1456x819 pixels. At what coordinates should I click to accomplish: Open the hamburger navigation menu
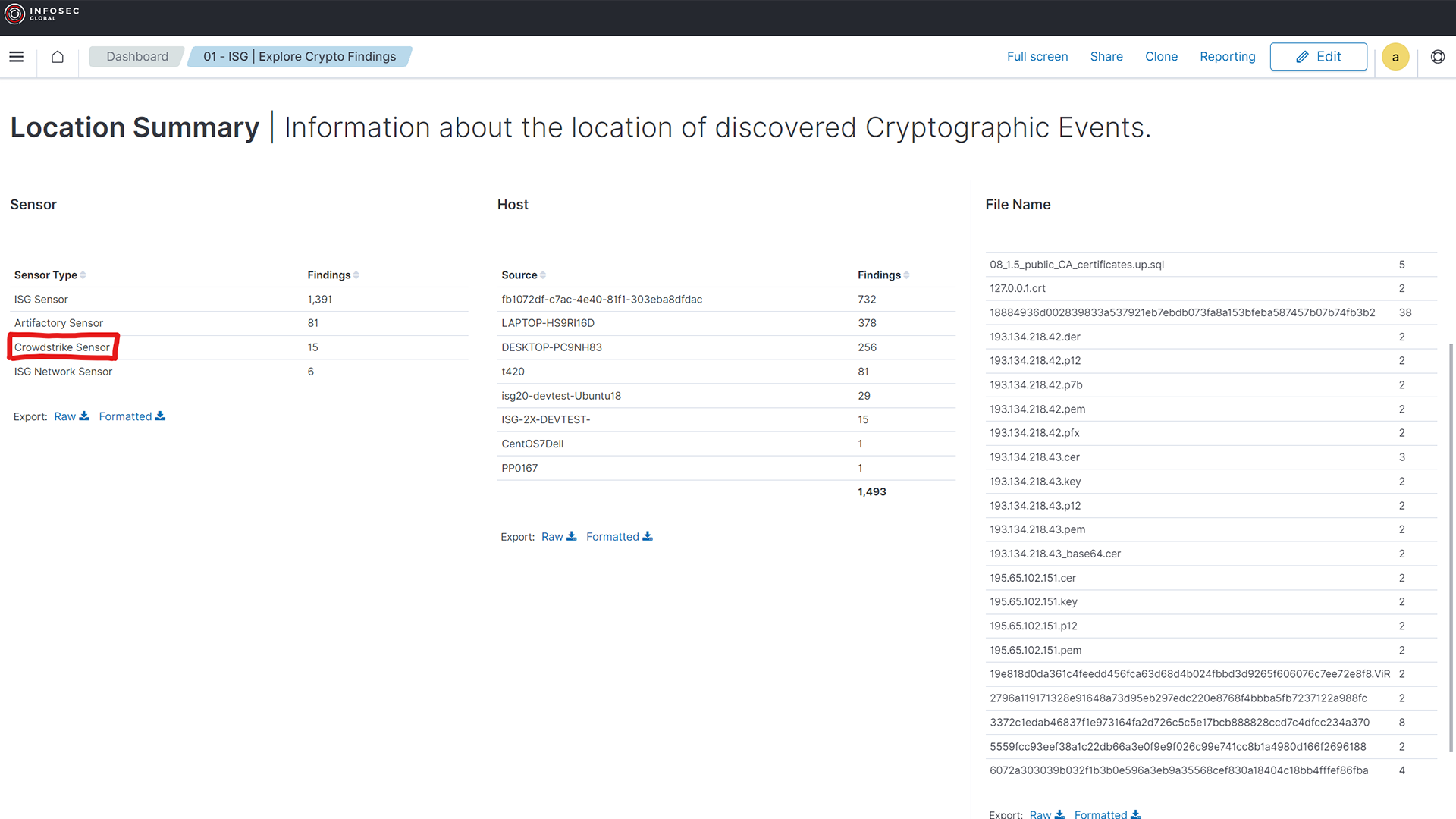point(16,57)
